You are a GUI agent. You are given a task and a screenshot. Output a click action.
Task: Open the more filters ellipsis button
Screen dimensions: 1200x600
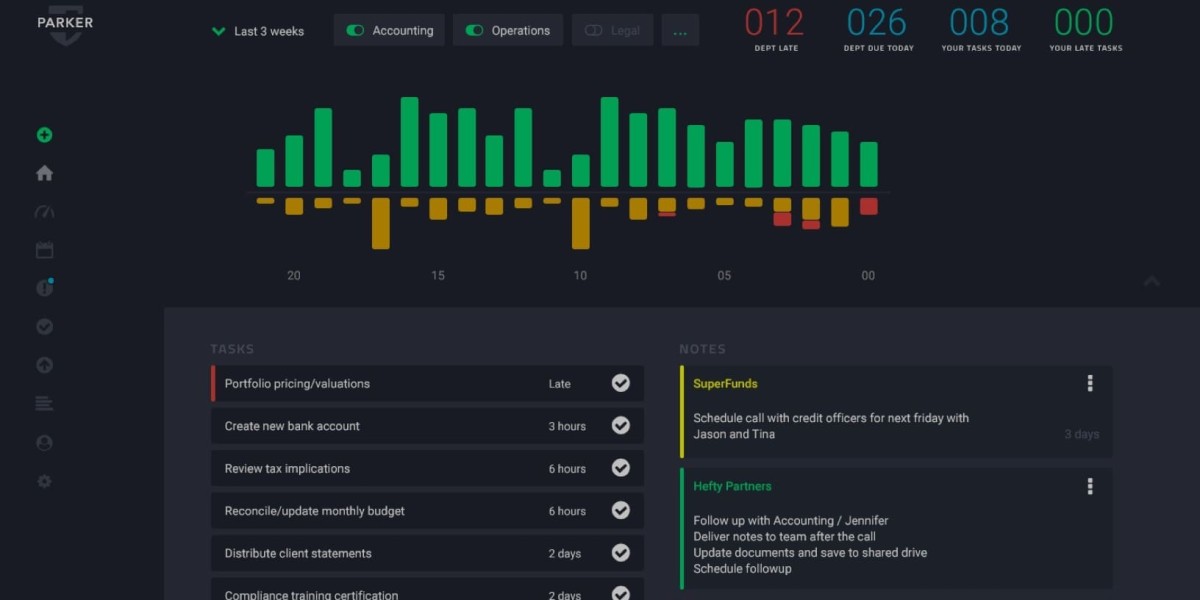point(680,30)
